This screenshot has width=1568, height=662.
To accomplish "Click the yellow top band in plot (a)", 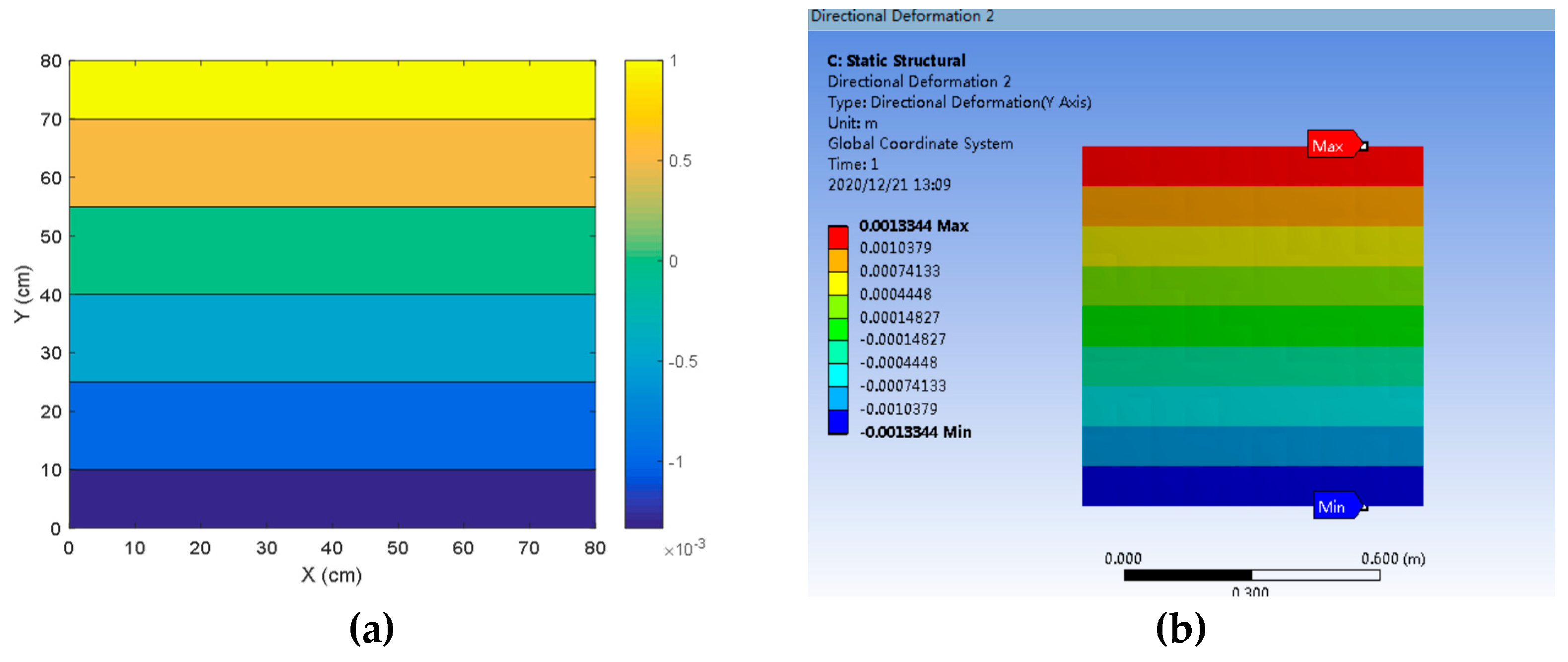I will point(332,89).
